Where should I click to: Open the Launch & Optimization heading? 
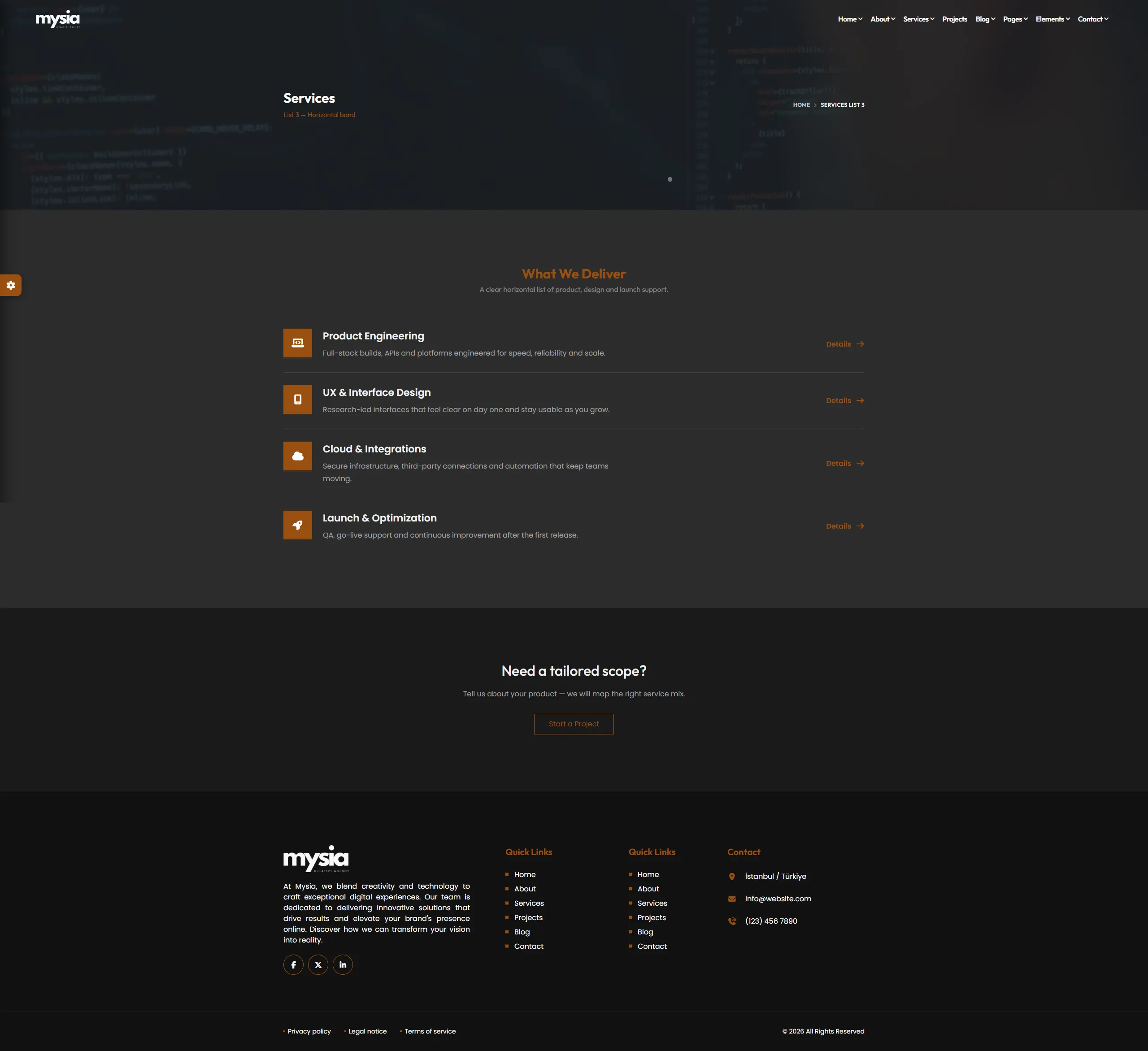coord(379,517)
